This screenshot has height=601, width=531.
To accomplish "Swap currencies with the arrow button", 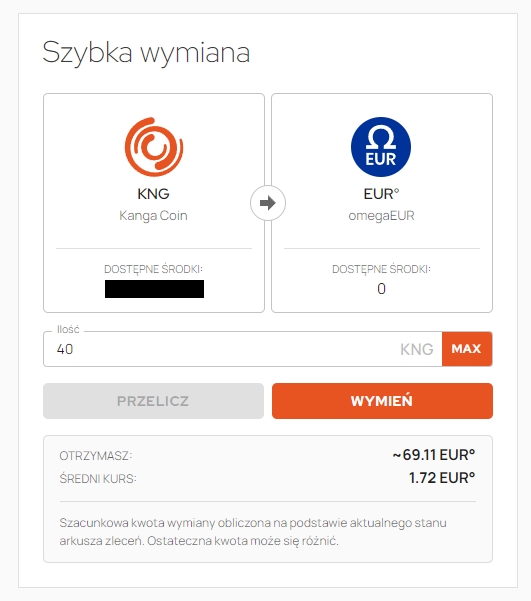I will pyautogui.click(x=268, y=203).
